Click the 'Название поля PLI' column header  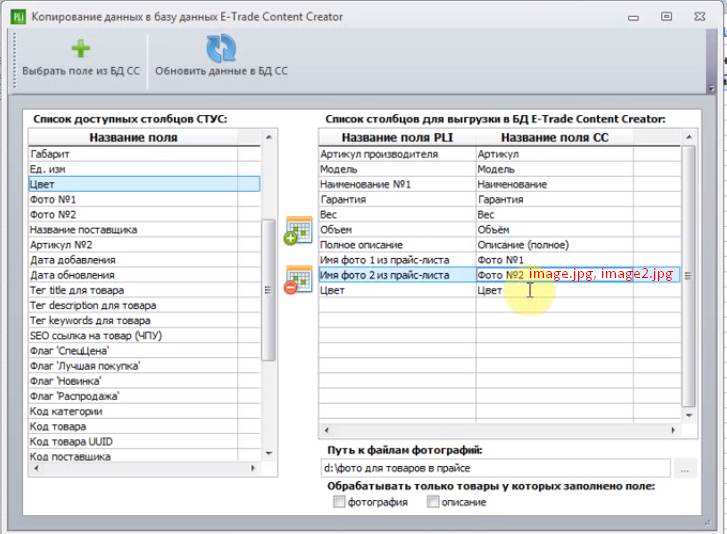[397, 137]
